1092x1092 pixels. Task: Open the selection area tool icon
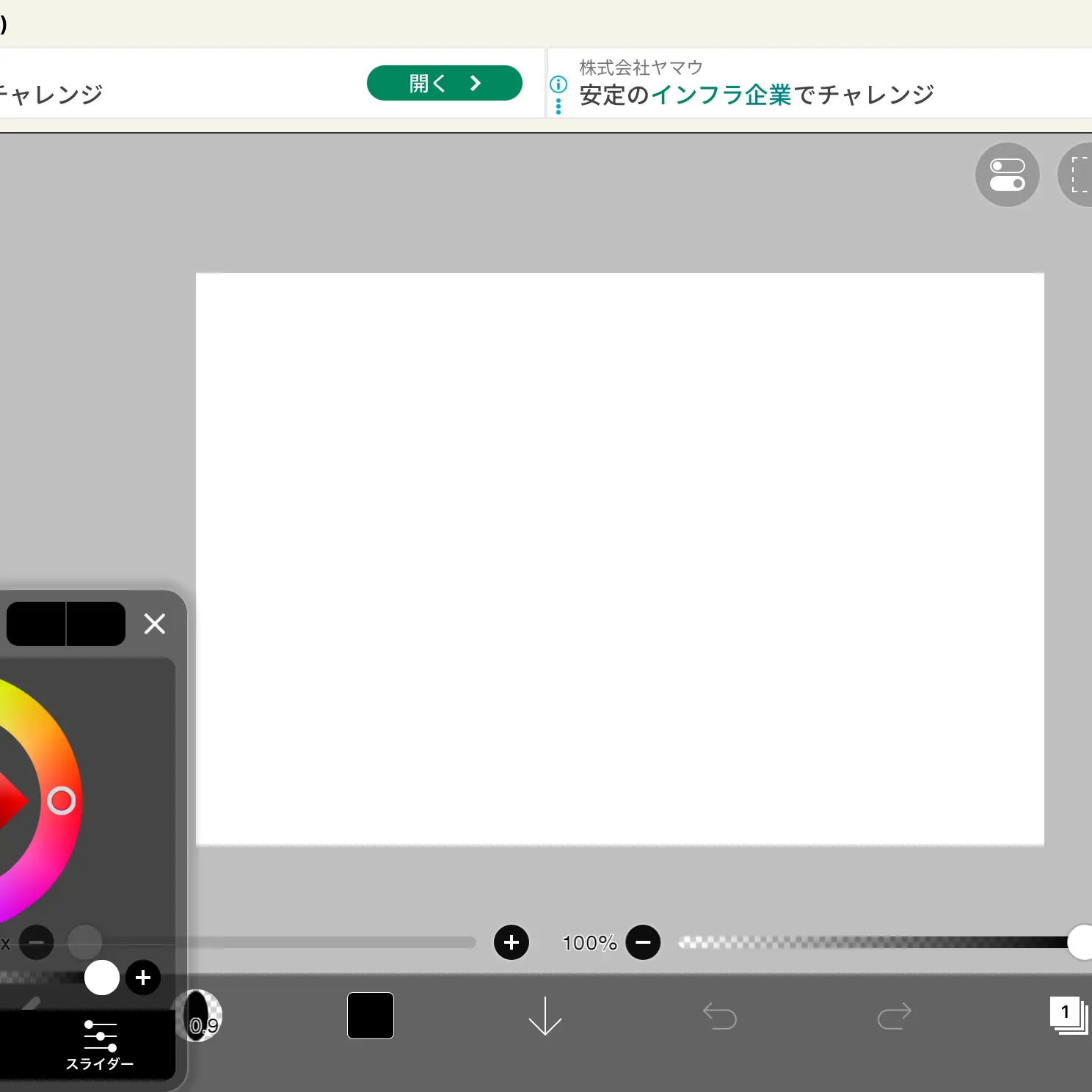click(1076, 175)
